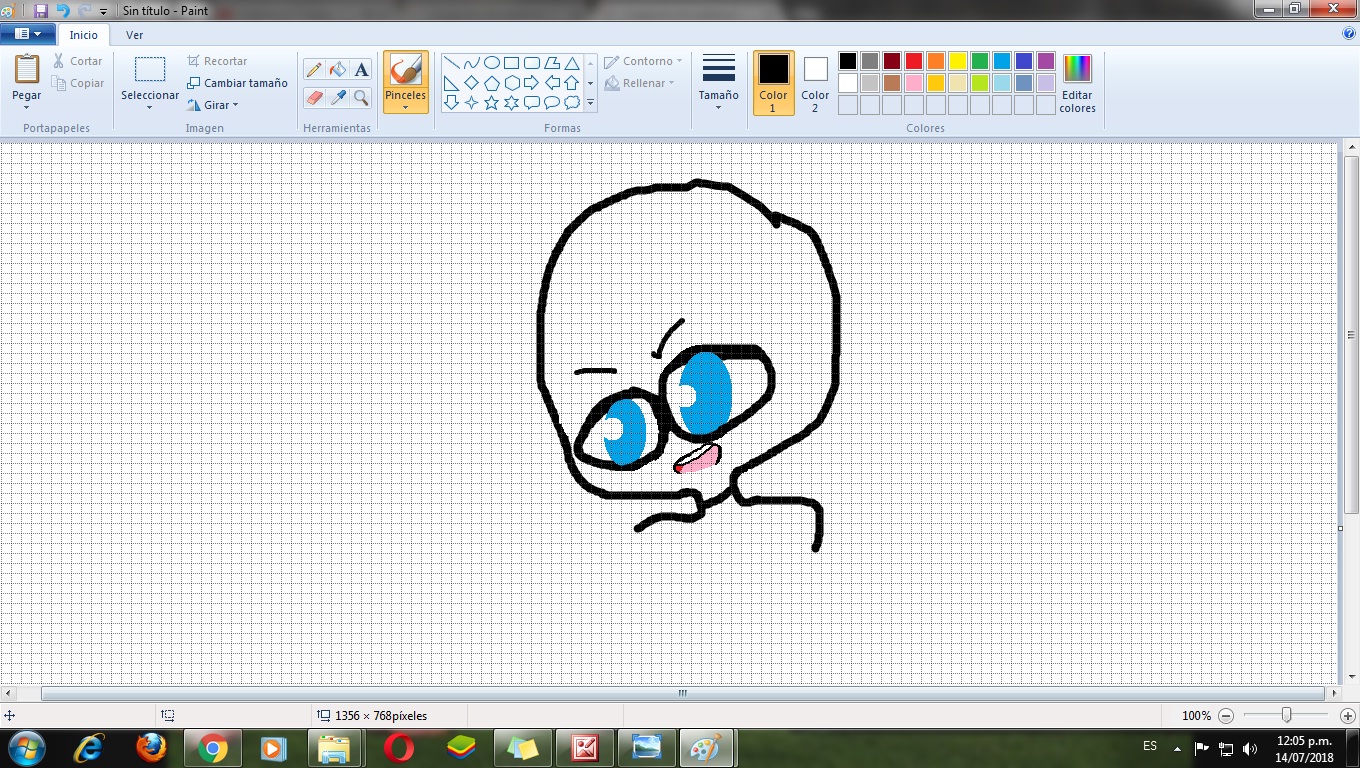Screen dimensions: 1360x768
Task: Open Firefox from the taskbar
Action: pyautogui.click(x=151, y=748)
